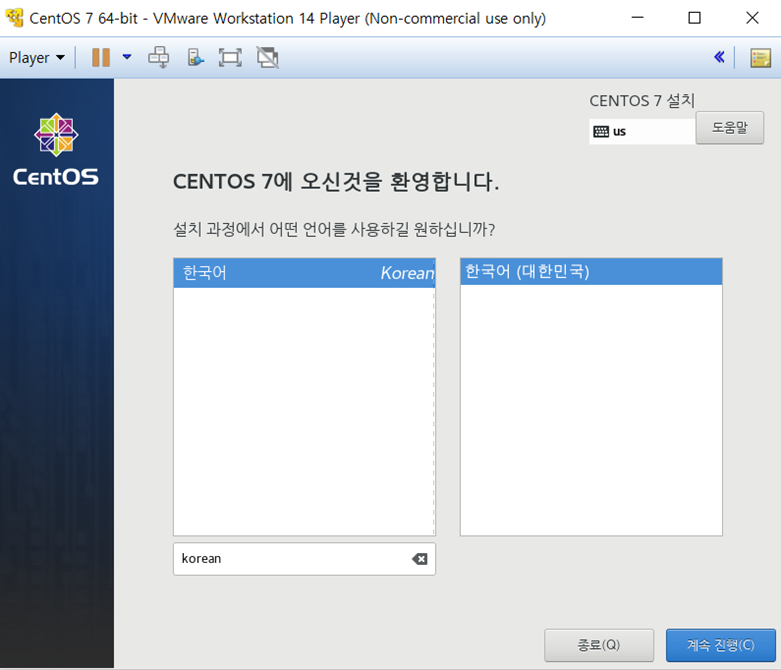Open removable devices USB icon
781x670 pixels.
click(195, 57)
